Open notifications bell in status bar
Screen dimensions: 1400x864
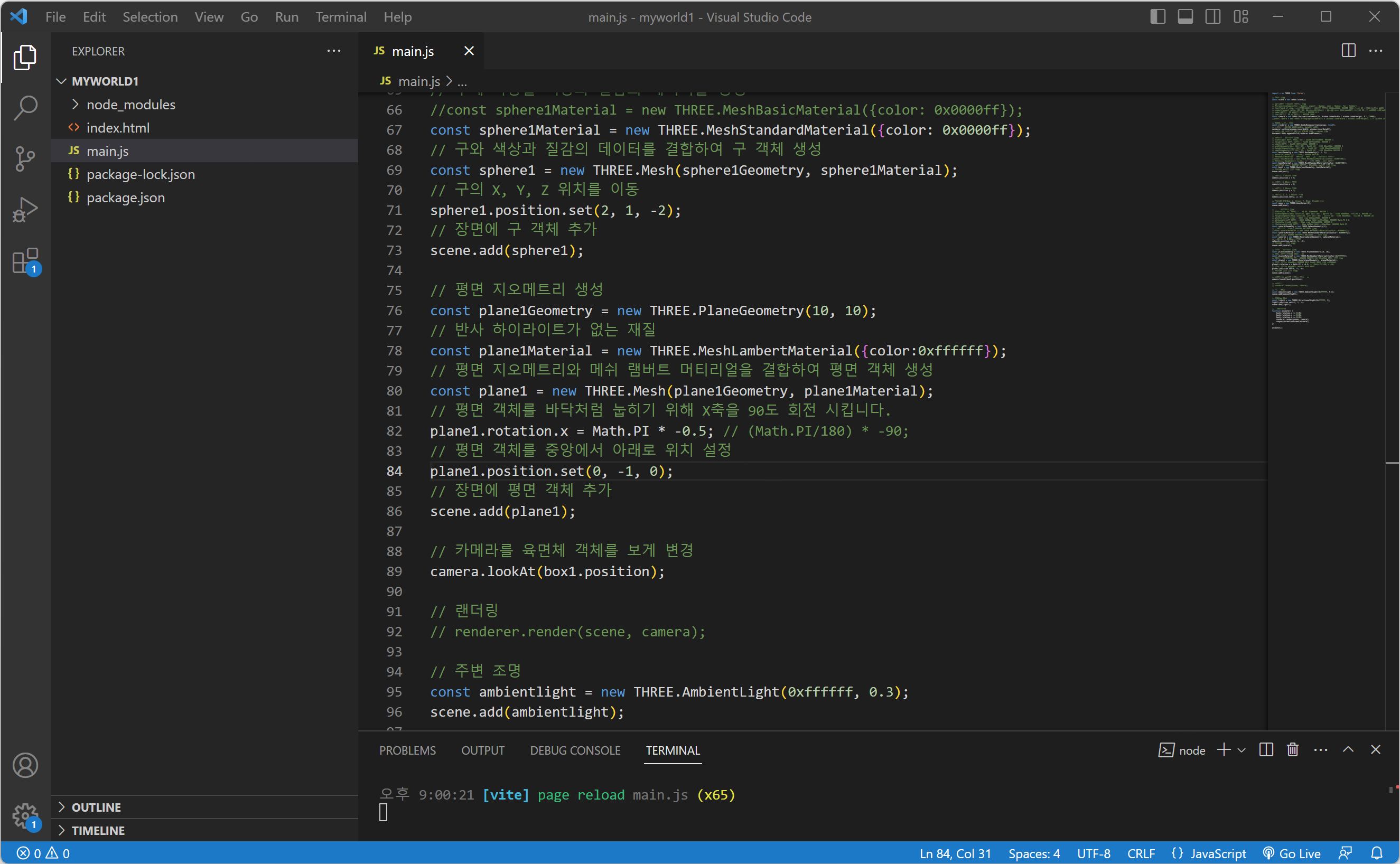tap(1377, 853)
